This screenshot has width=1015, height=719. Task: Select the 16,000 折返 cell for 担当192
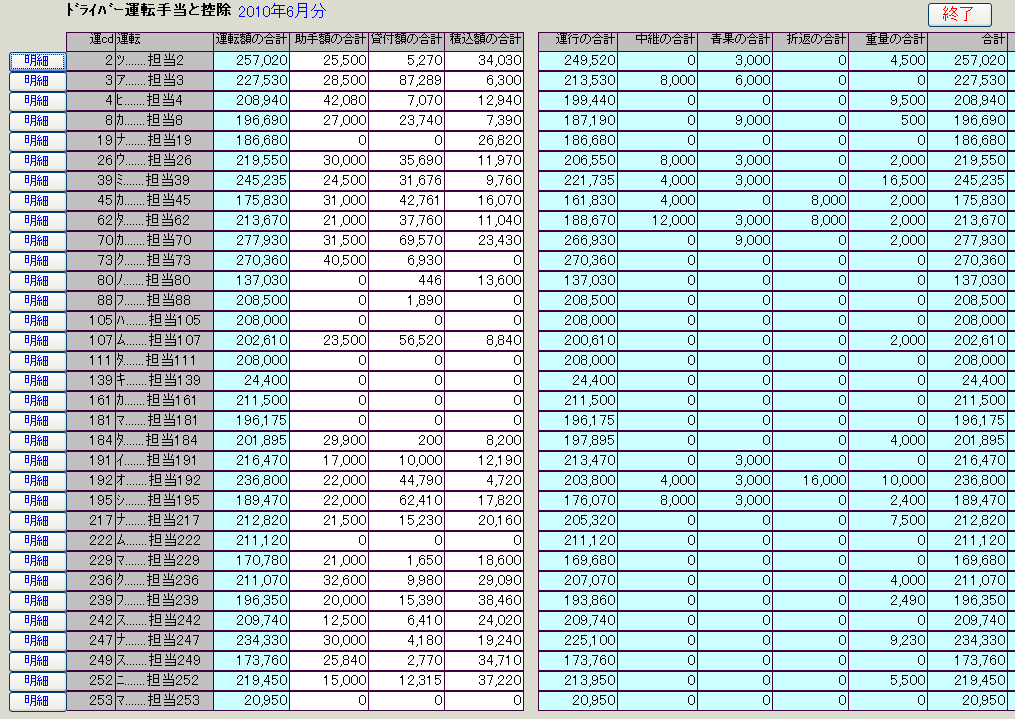coord(811,481)
